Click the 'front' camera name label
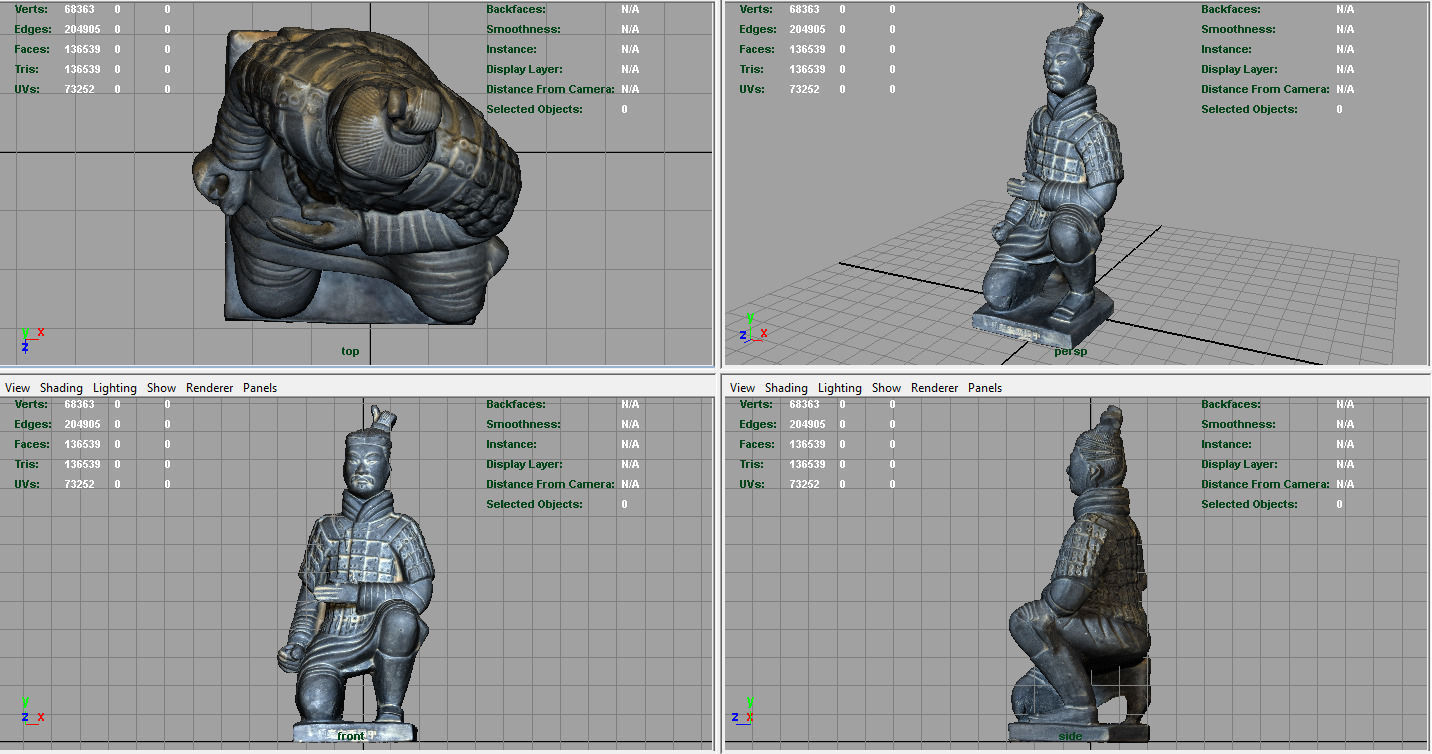The width and height of the screenshot is (1432, 754). pyautogui.click(x=351, y=736)
